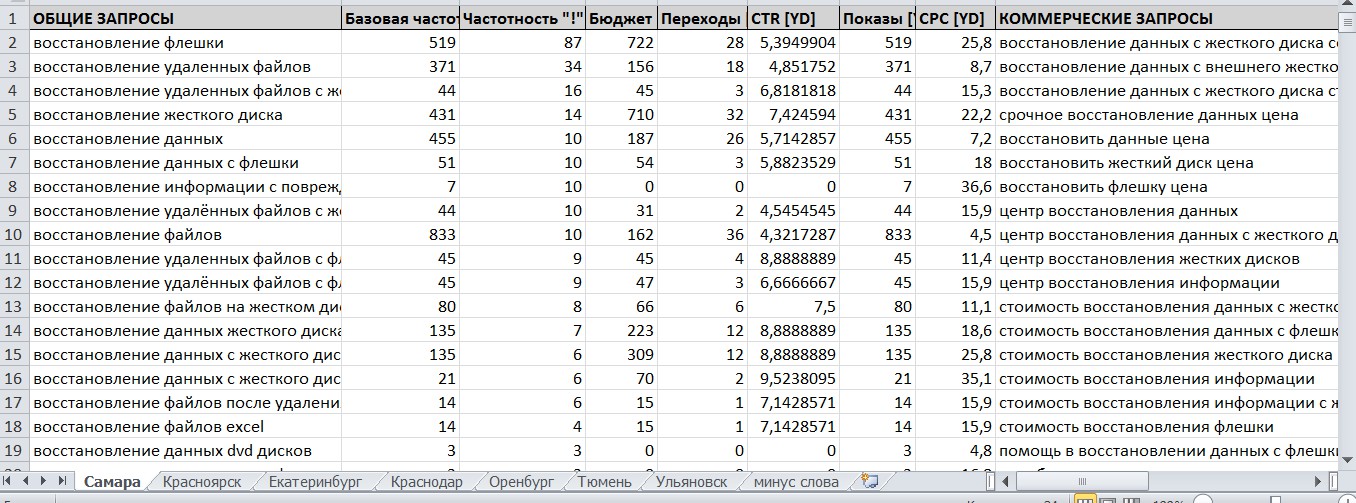Image resolution: width=1356 pixels, height=503 pixels.
Task: Open the минус слова sheet tab
Action: click(796, 481)
